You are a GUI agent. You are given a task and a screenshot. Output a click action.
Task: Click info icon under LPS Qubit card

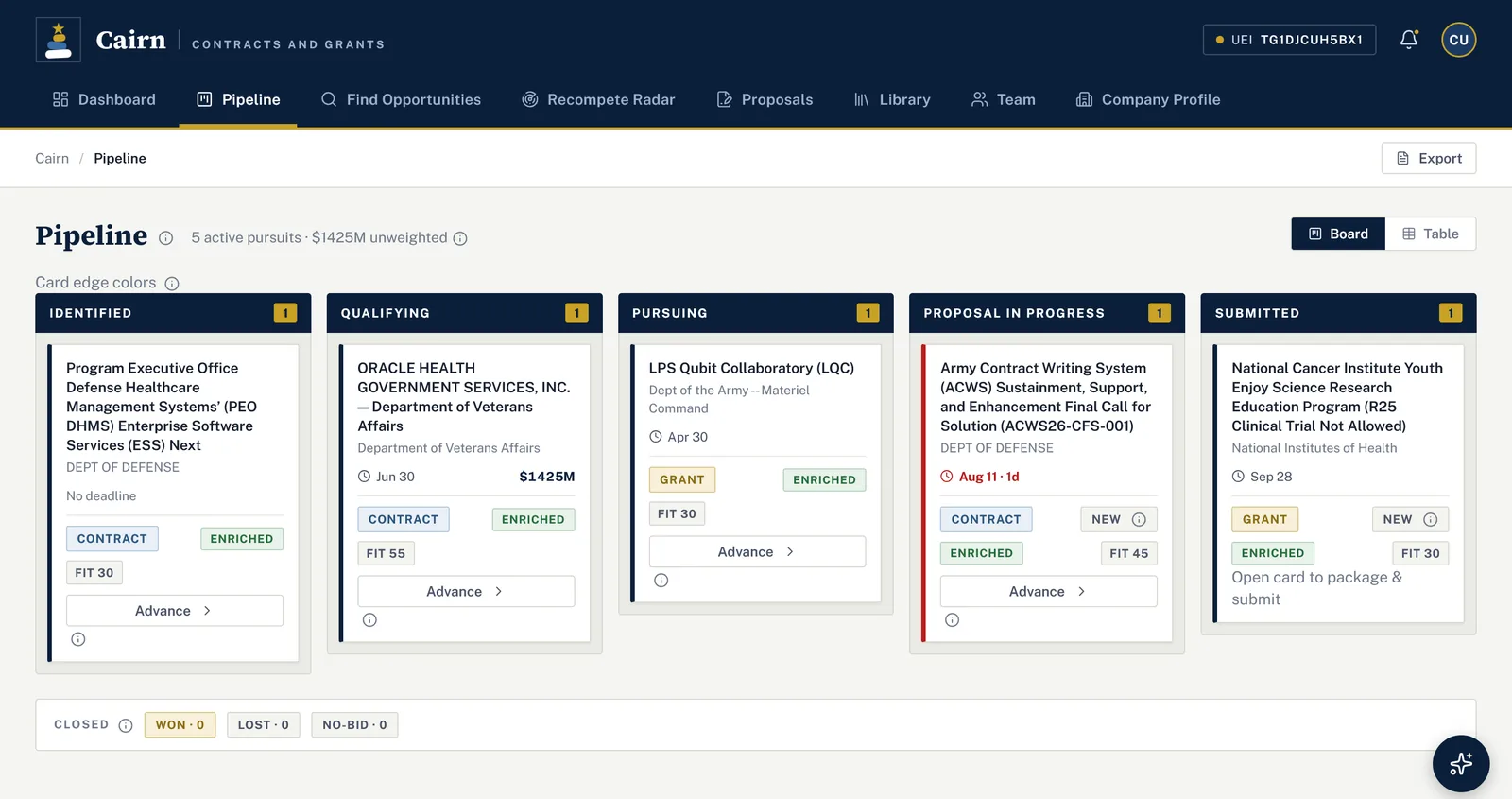pyautogui.click(x=661, y=581)
